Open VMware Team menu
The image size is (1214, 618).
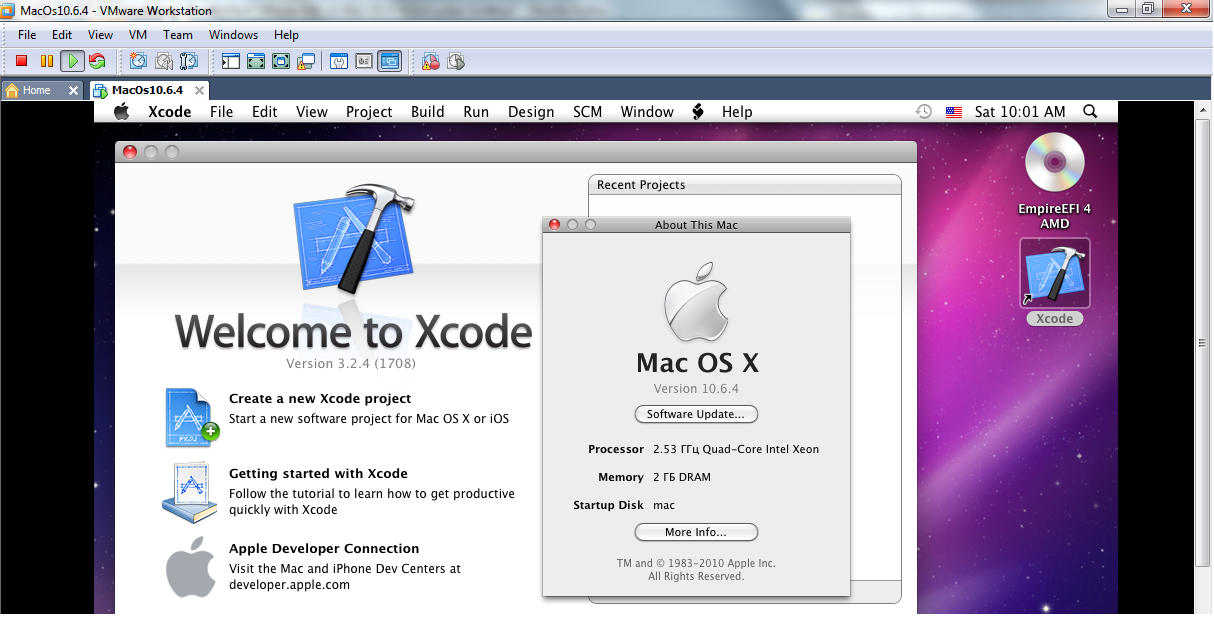[x=178, y=34]
